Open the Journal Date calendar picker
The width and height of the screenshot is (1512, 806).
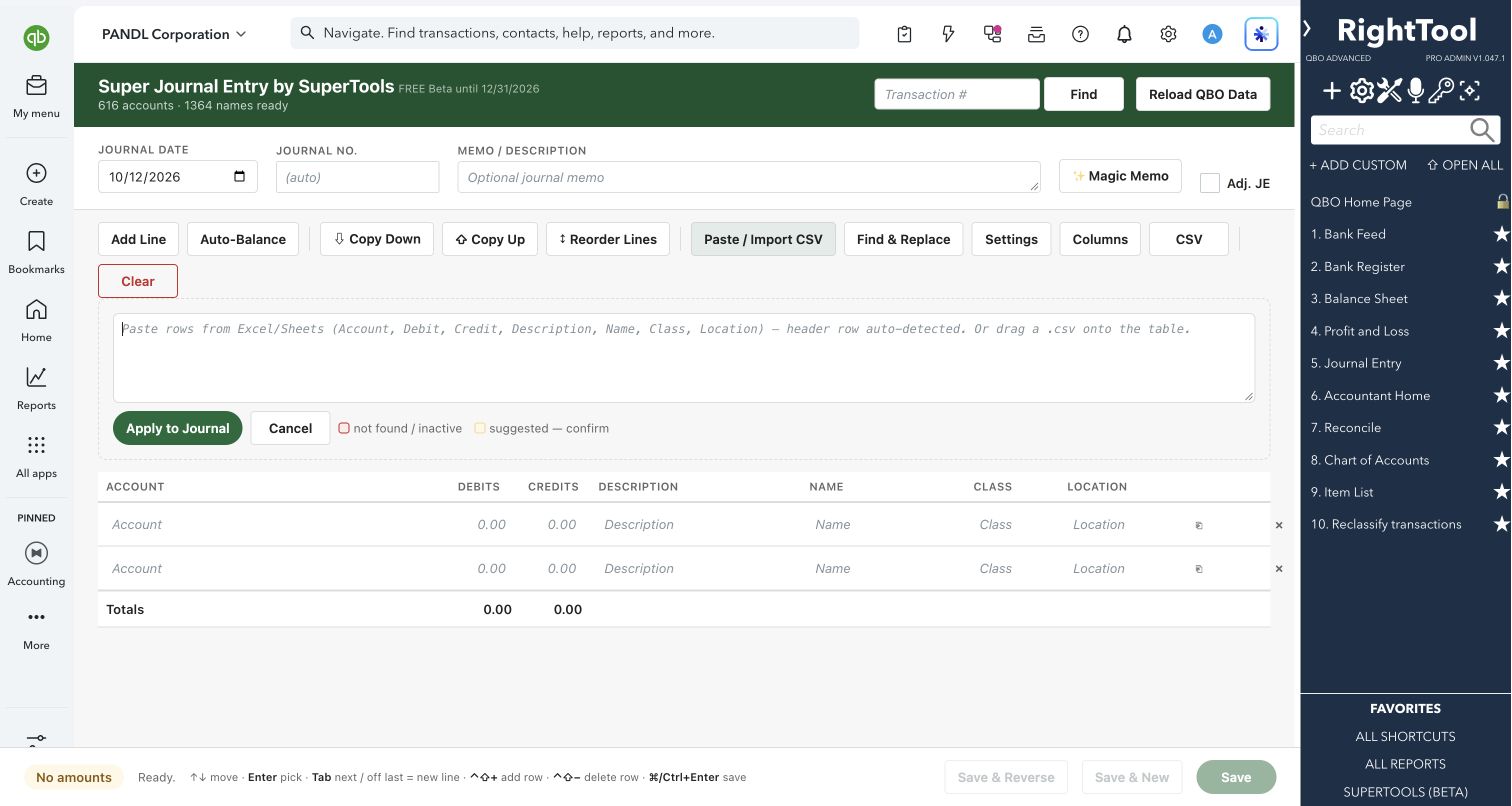[x=239, y=177]
